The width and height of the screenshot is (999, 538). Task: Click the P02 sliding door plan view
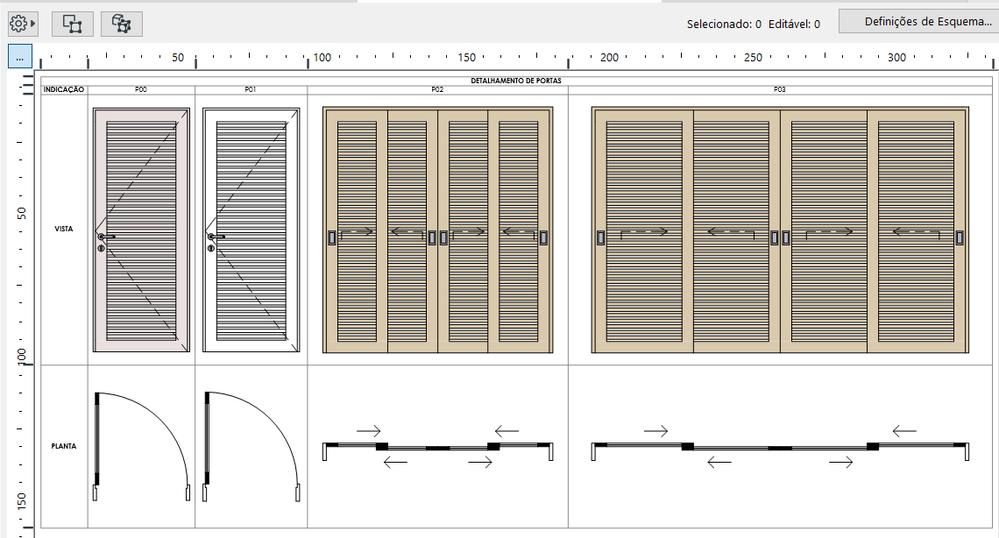click(438, 446)
